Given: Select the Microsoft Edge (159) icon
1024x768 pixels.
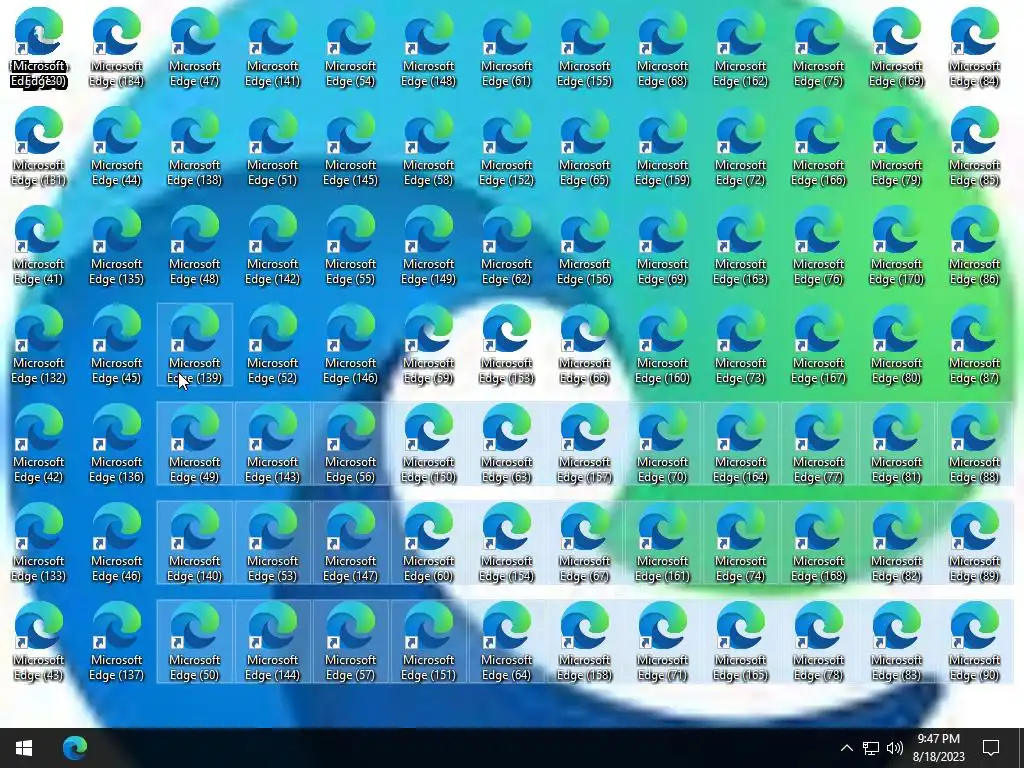Looking at the screenshot, I should click(663, 146).
